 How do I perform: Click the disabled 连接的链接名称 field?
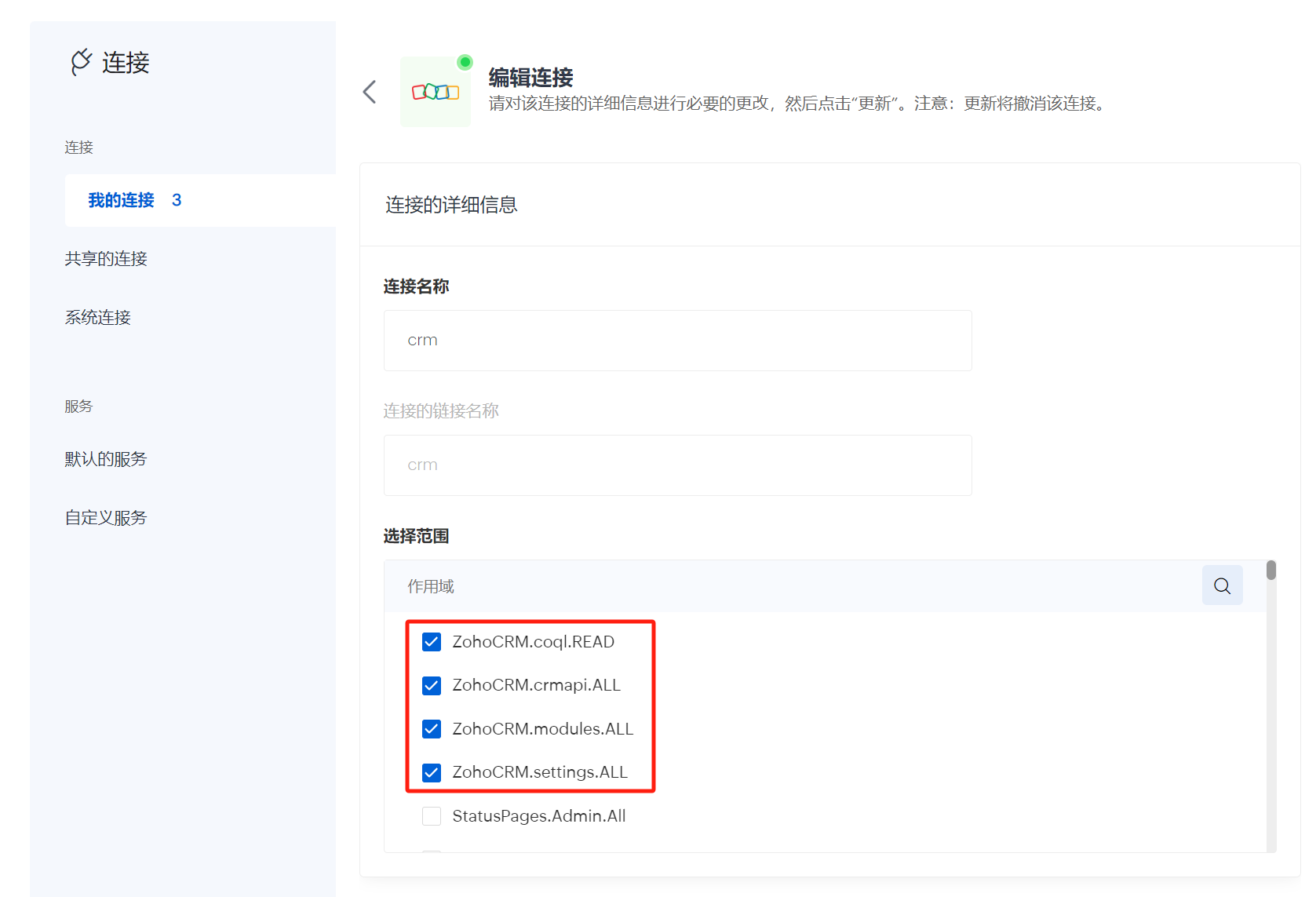(677, 465)
